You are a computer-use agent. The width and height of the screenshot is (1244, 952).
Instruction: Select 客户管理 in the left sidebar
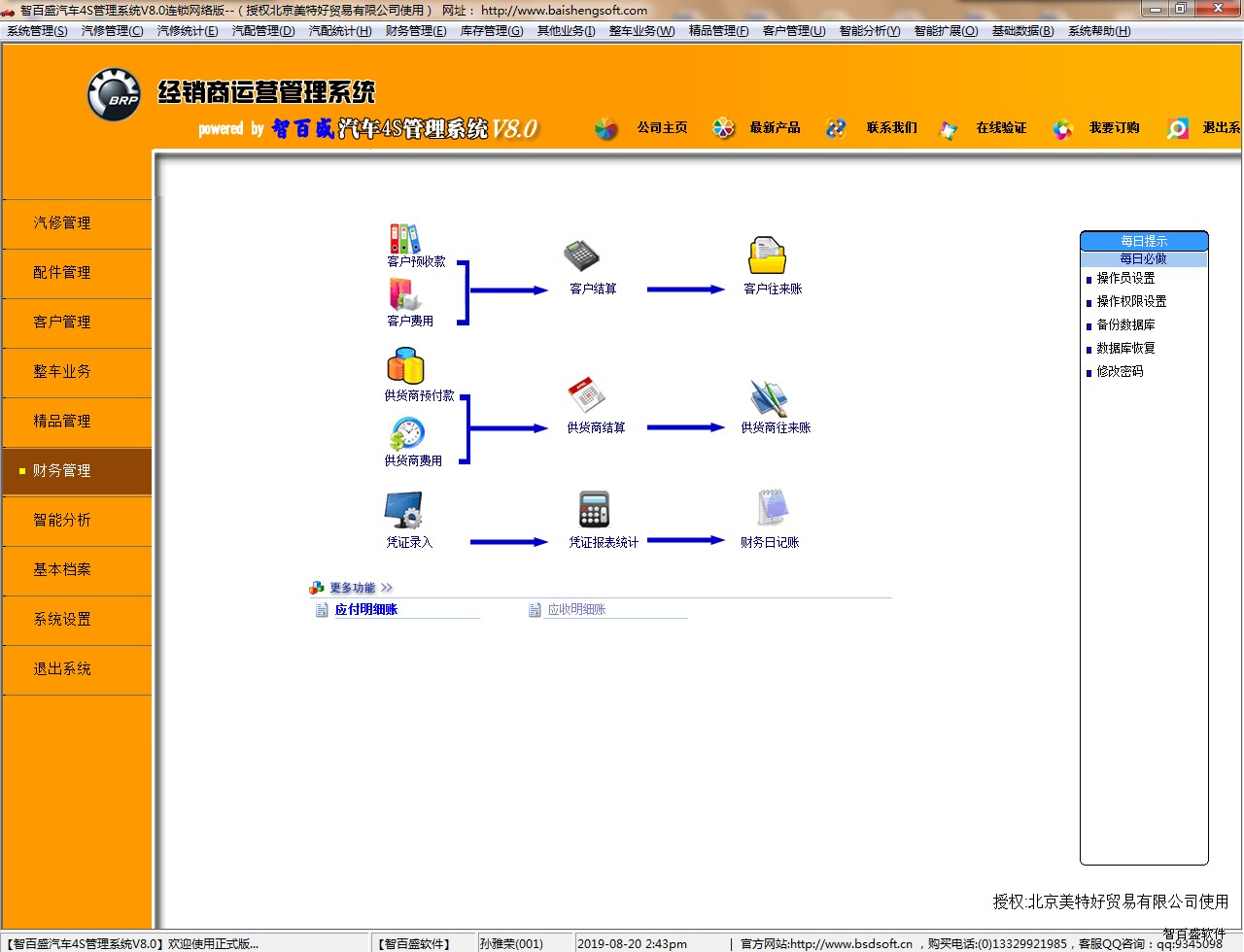[x=77, y=323]
